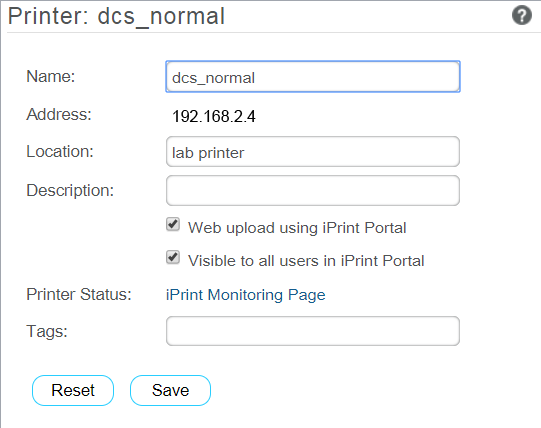Screen dimensions: 541x428
Task: Select the 192.168.2.4 address text
Action: (214, 116)
